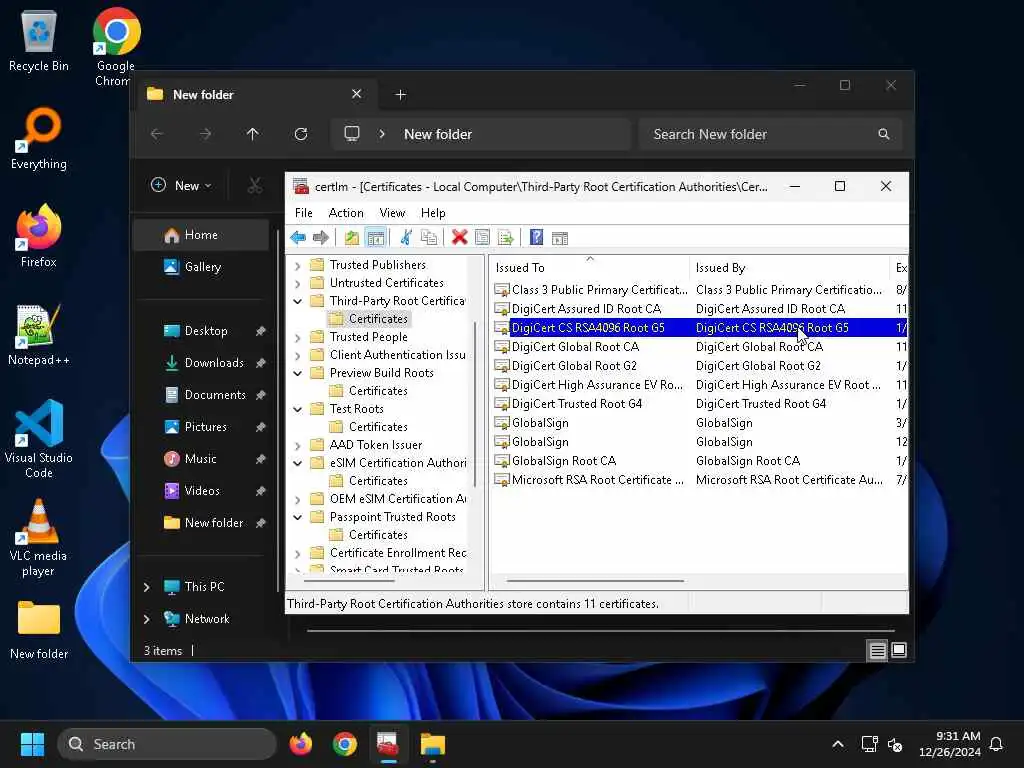This screenshot has width=1024, height=768.
Task: Click the gray Forward arrow in certlm toolbar
Action: 321,238
